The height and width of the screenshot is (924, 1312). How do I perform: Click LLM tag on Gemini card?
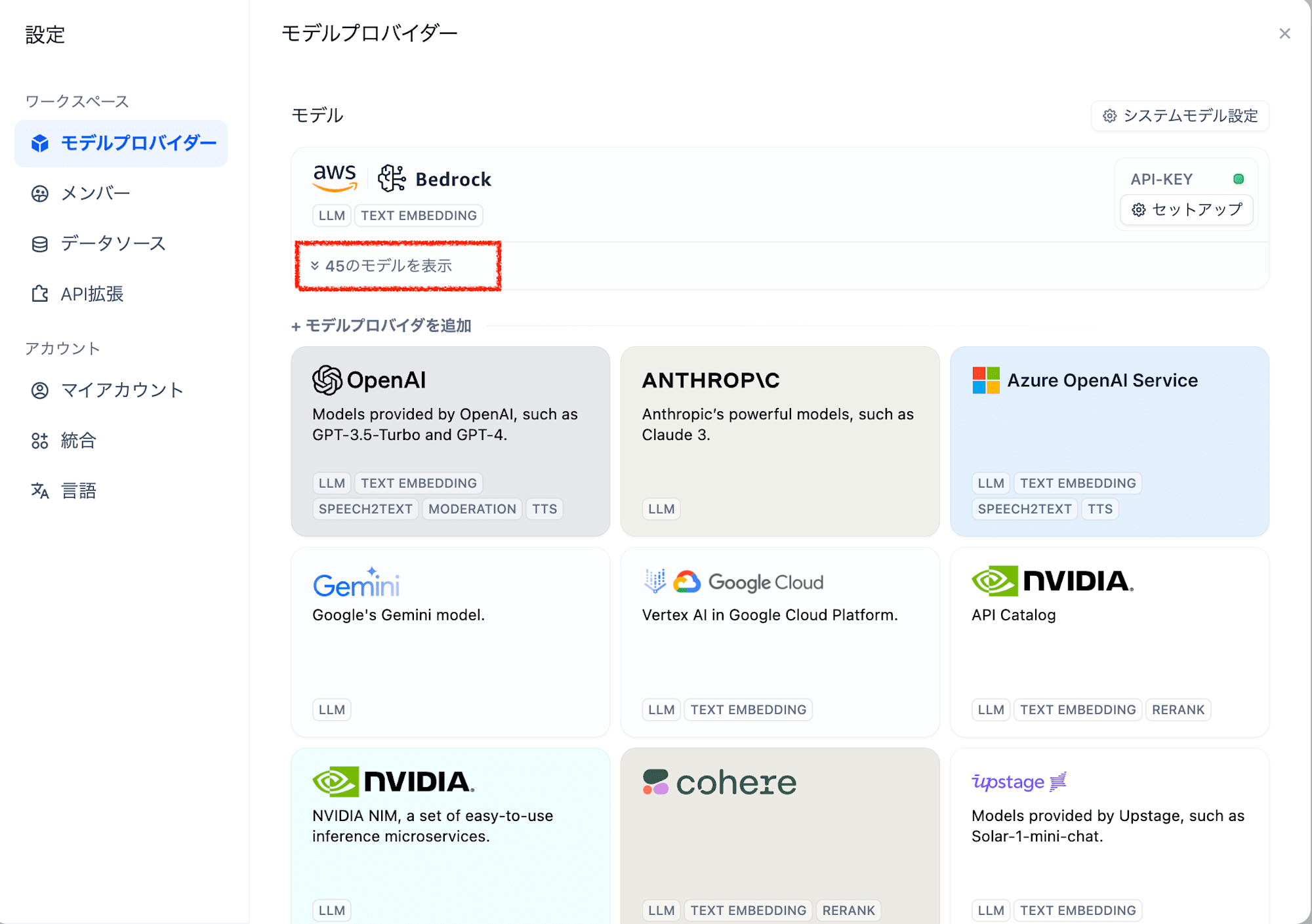click(332, 710)
